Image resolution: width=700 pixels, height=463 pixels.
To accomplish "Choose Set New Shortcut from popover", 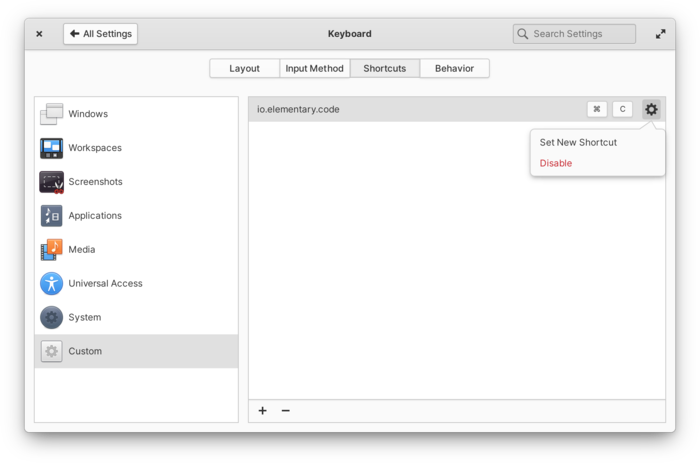I will coord(578,142).
